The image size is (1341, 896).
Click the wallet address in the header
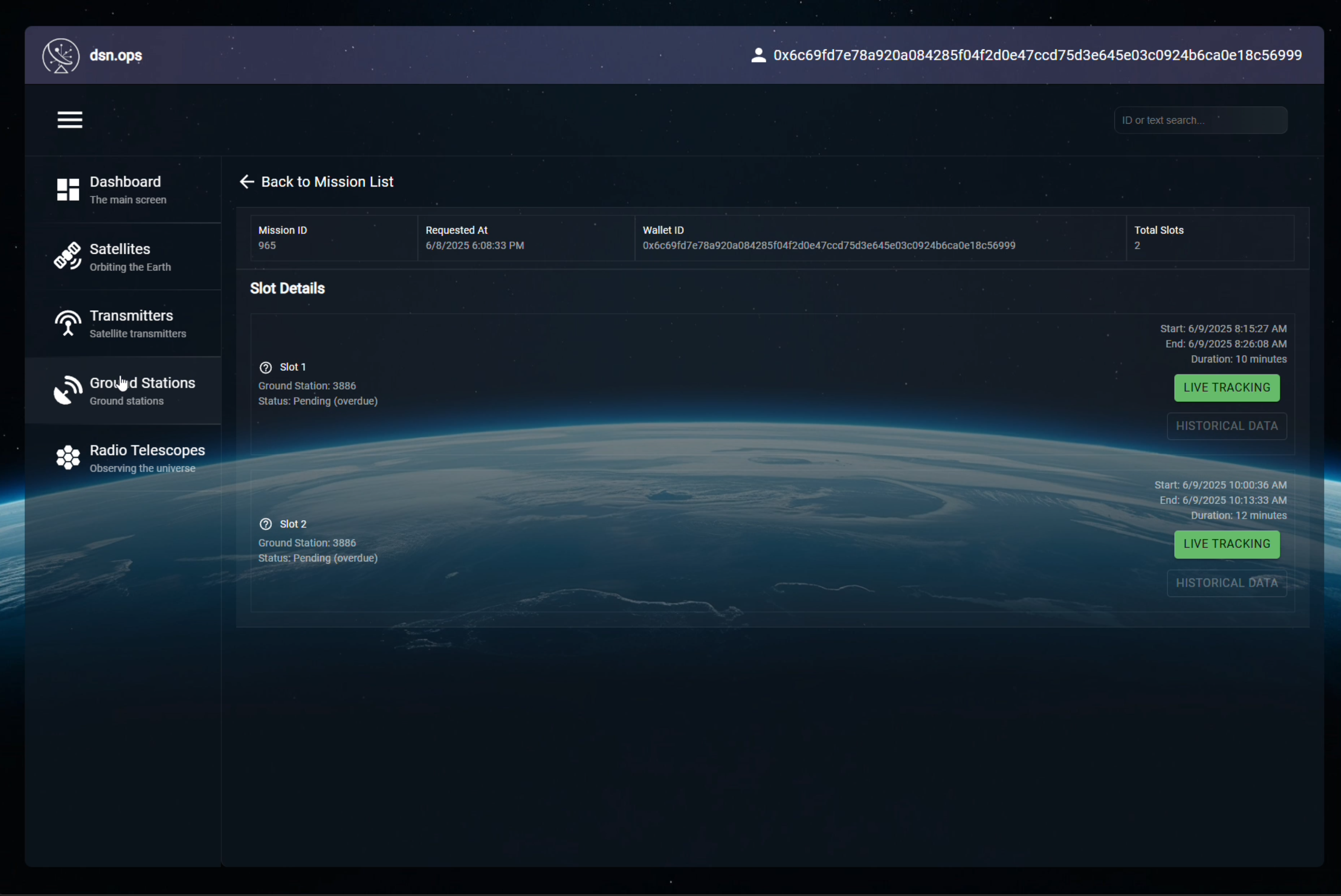[x=1037, y=56]
